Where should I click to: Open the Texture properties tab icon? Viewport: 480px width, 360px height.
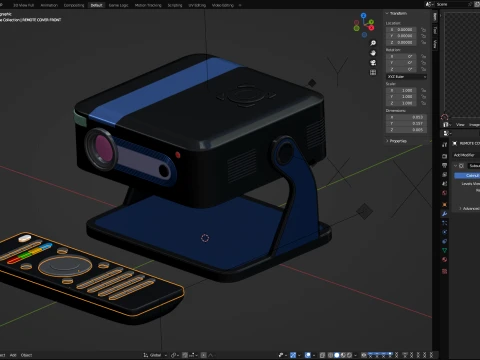coord(444,271)
